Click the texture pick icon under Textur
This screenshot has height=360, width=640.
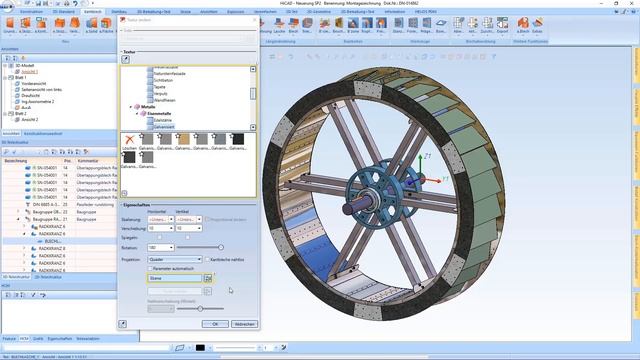pyautogui.click(x=125, y=59)
